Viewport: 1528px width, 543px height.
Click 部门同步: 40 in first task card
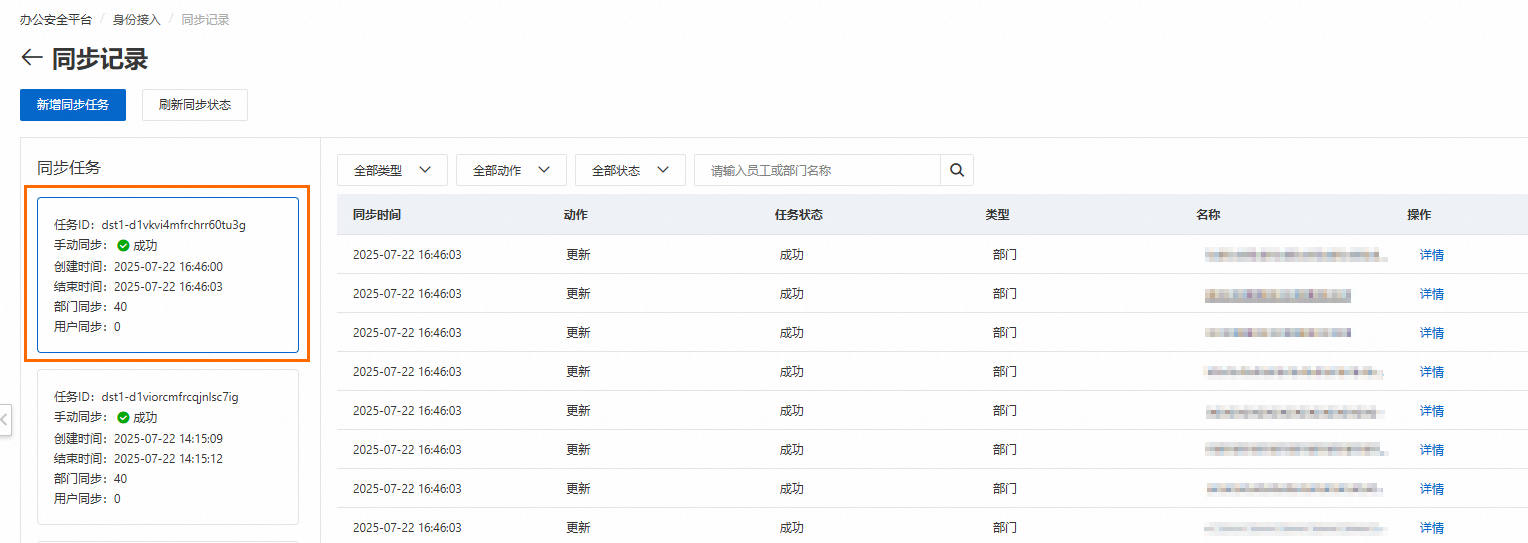[x=91, y=306]
